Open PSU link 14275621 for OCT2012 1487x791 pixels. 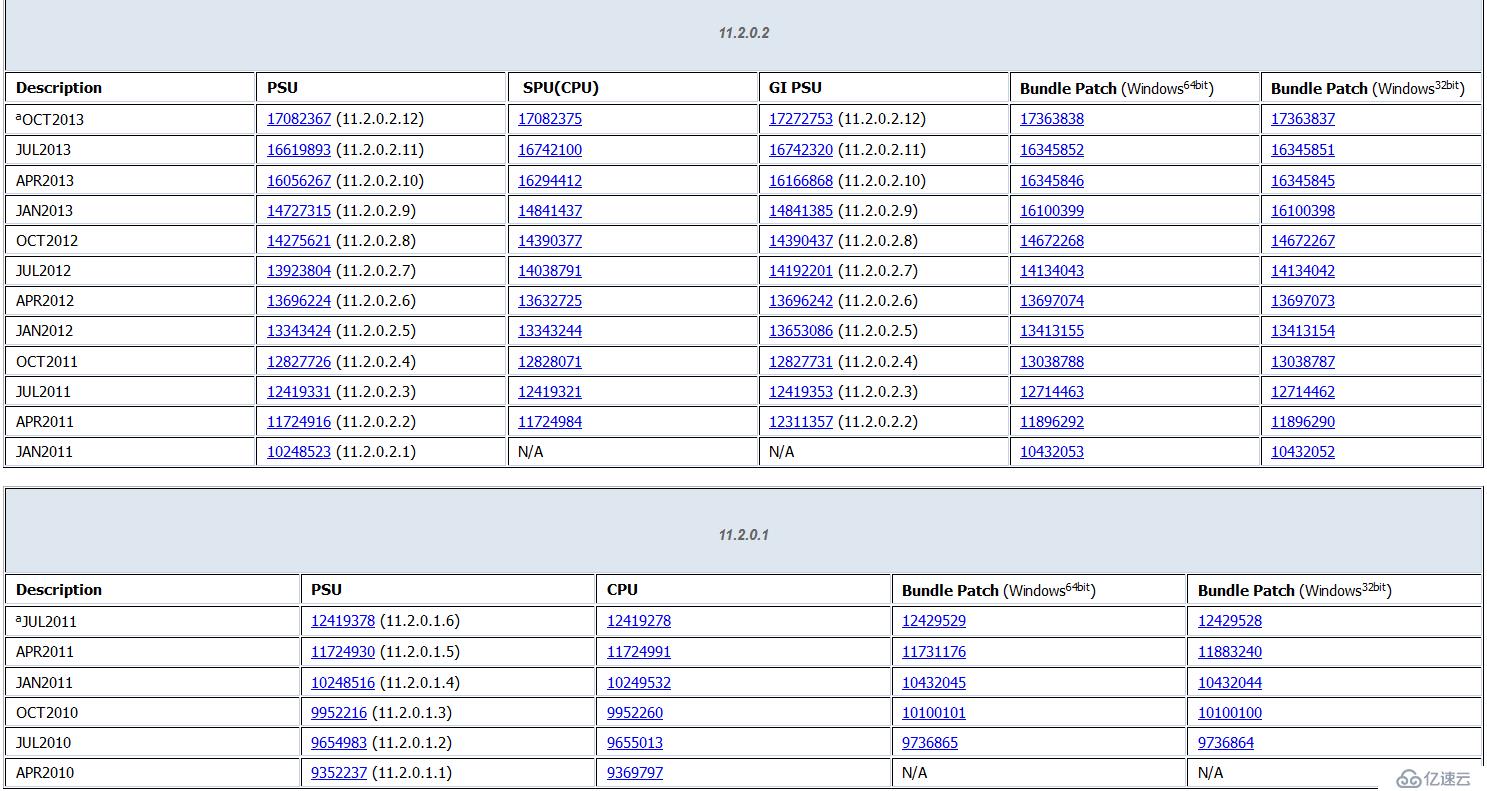[x=299, y=241]
